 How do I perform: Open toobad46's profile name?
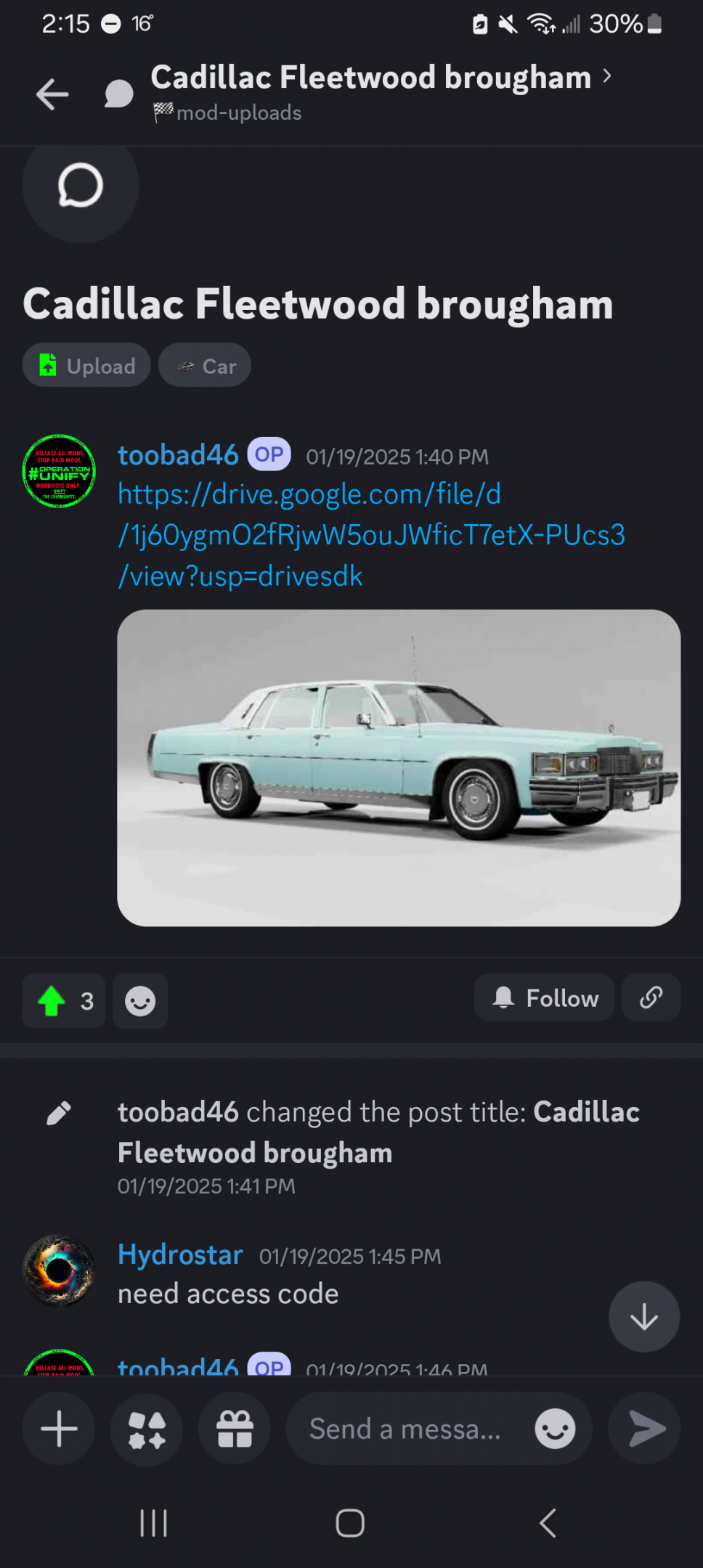coord(178,455)
